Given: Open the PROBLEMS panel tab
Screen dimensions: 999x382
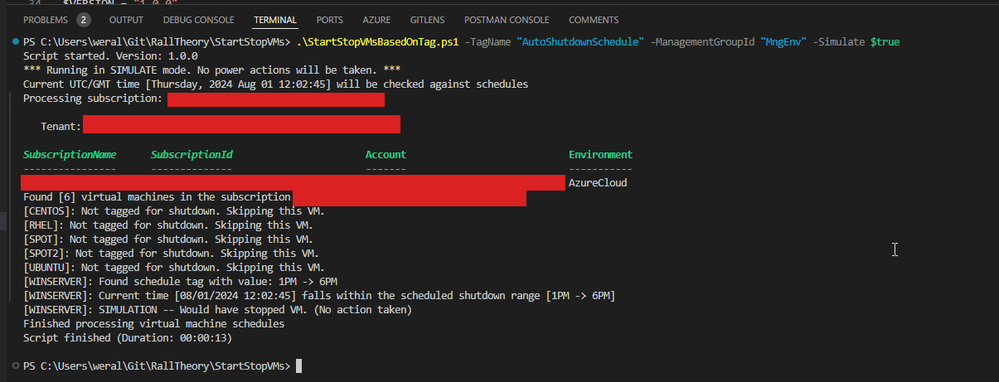Looking at the screenshot, I should point(46,20).
